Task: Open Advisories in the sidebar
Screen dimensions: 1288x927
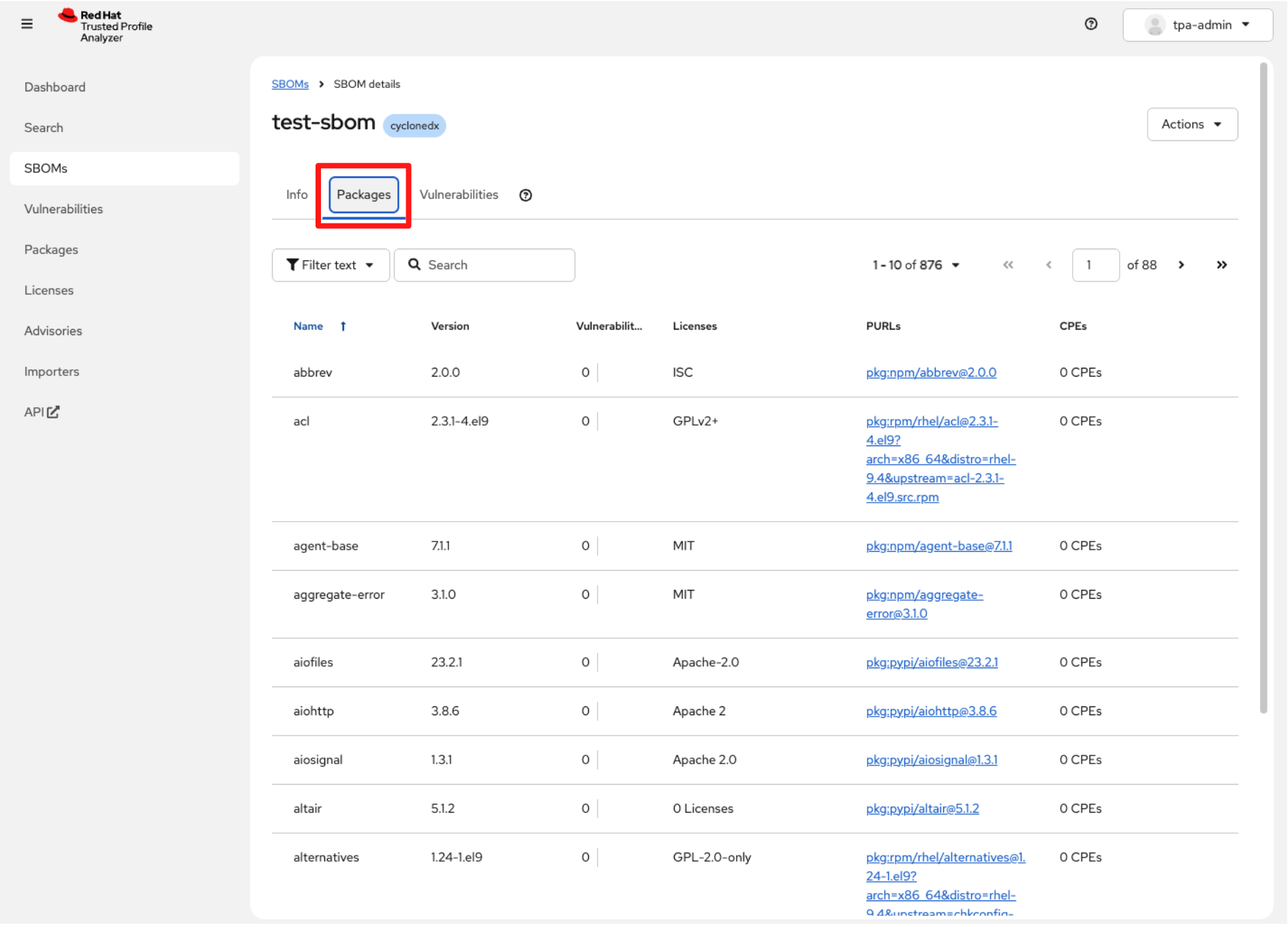Action: point(53,331)
